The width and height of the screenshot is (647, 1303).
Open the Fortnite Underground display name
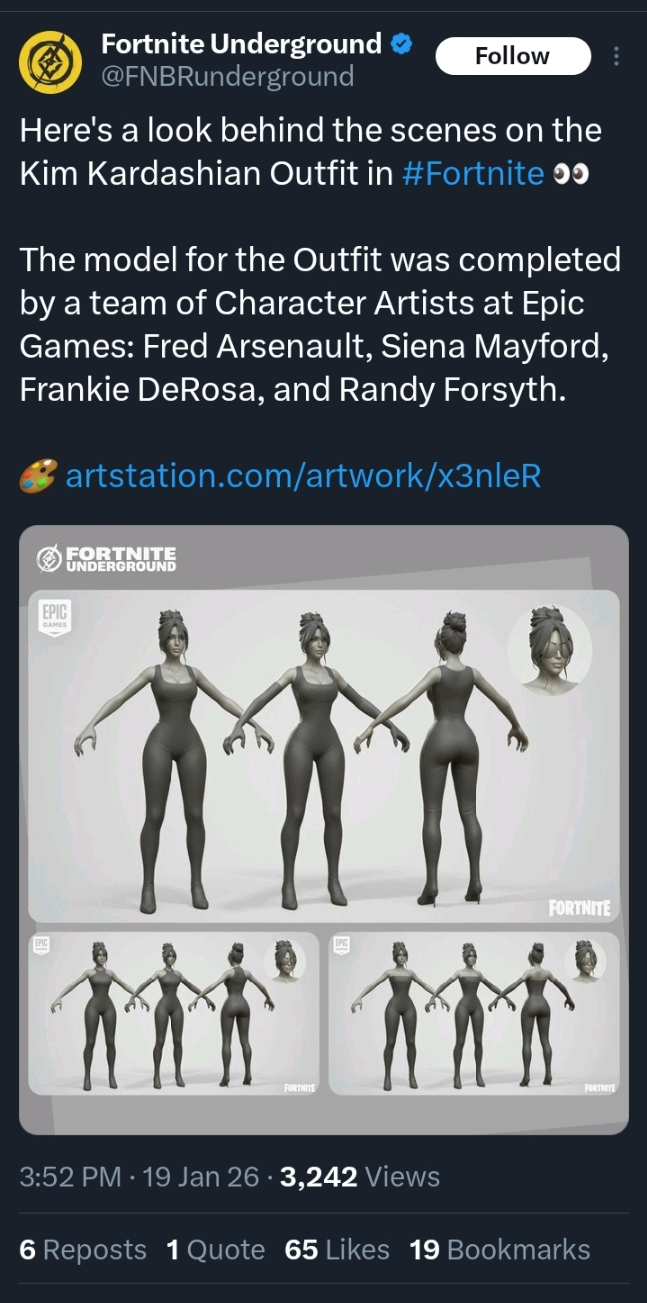[241, 43]
